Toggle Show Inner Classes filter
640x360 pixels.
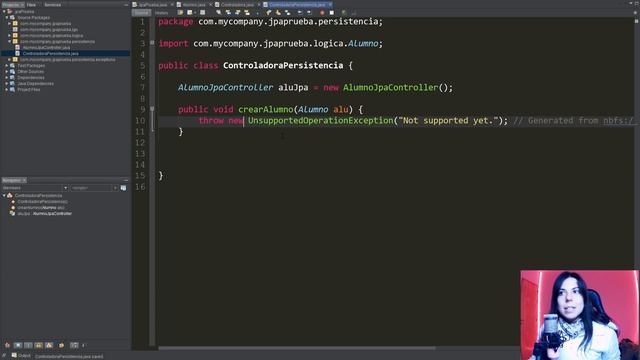click(x=49, y=345)
